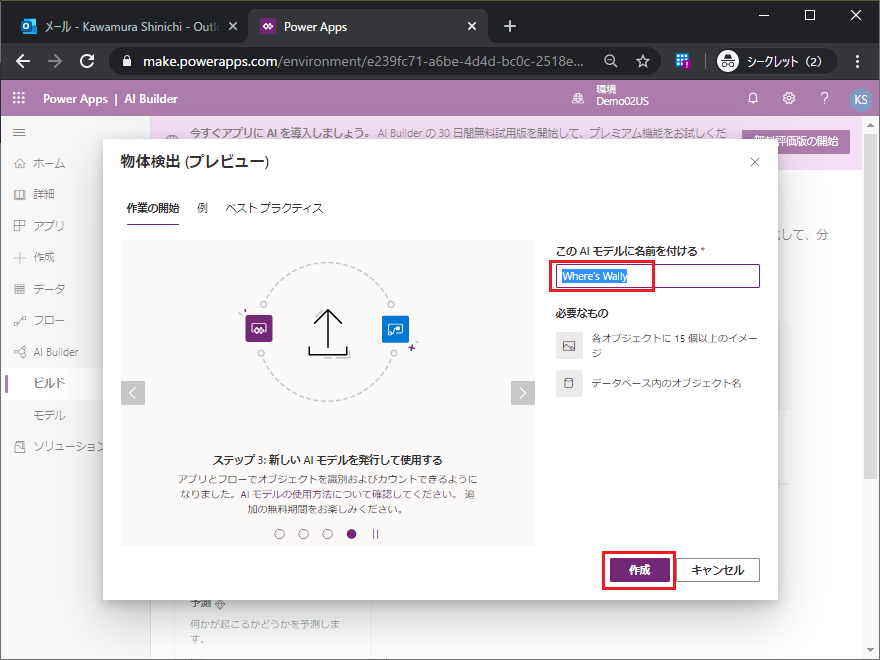Show the next carousel slide

[x=522, y=393]
